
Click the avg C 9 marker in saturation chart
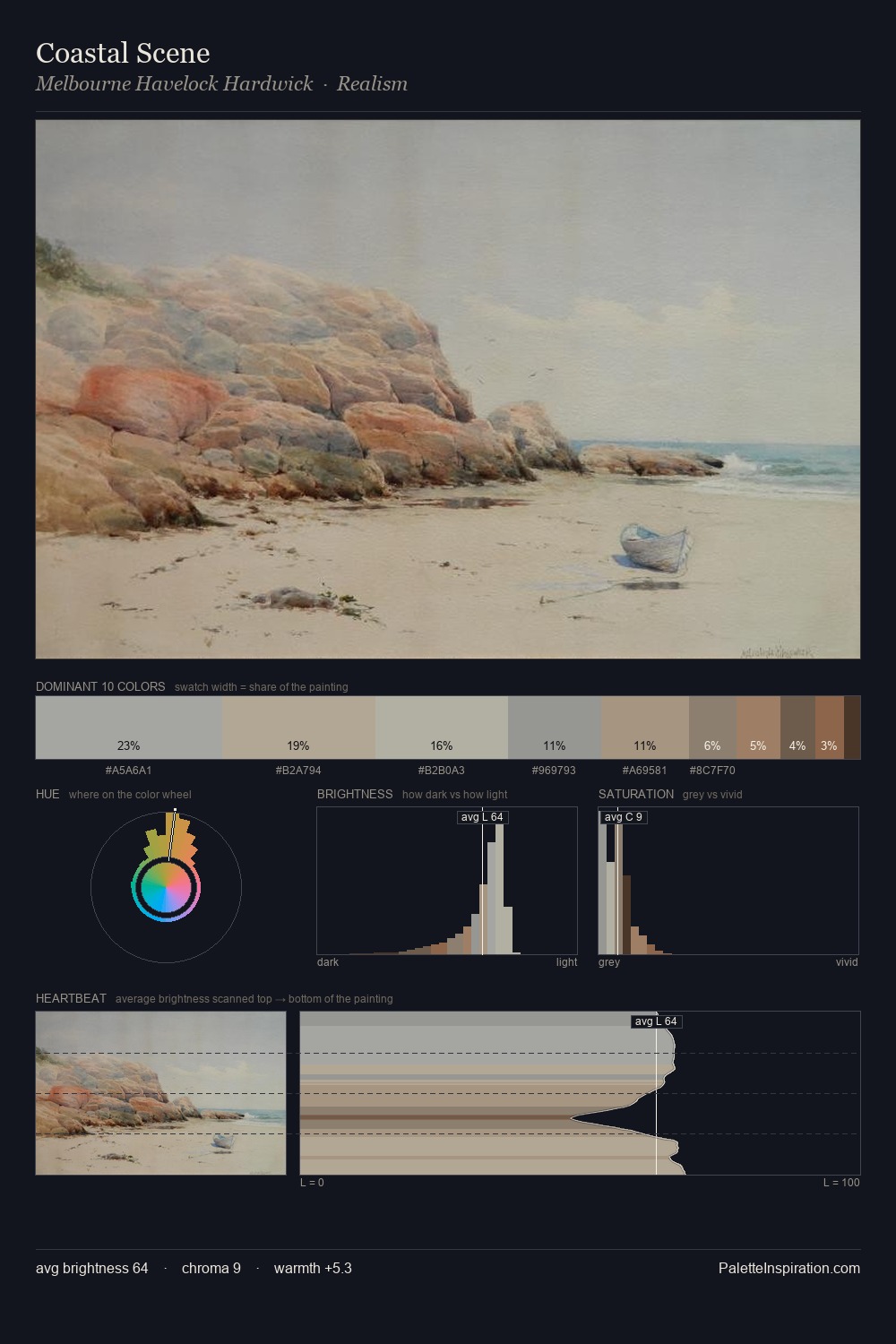coord(623,817)
